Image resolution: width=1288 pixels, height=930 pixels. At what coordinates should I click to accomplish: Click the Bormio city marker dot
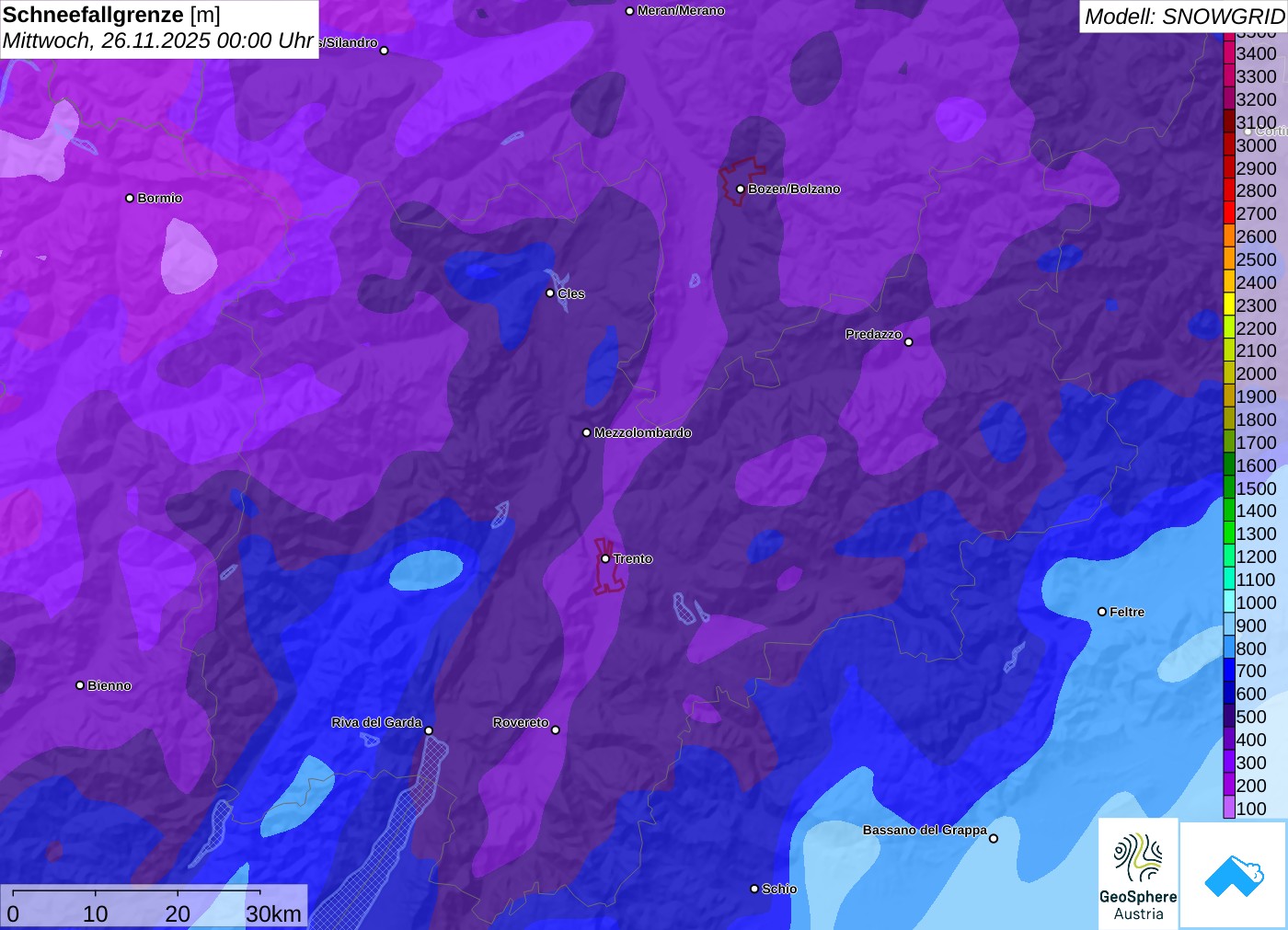[130, 198]
